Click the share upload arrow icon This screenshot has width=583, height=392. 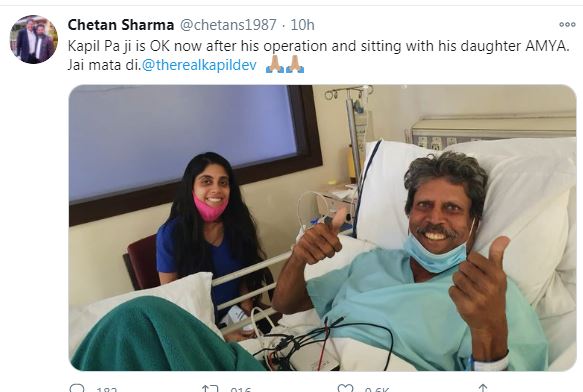[x=482, y=388]
